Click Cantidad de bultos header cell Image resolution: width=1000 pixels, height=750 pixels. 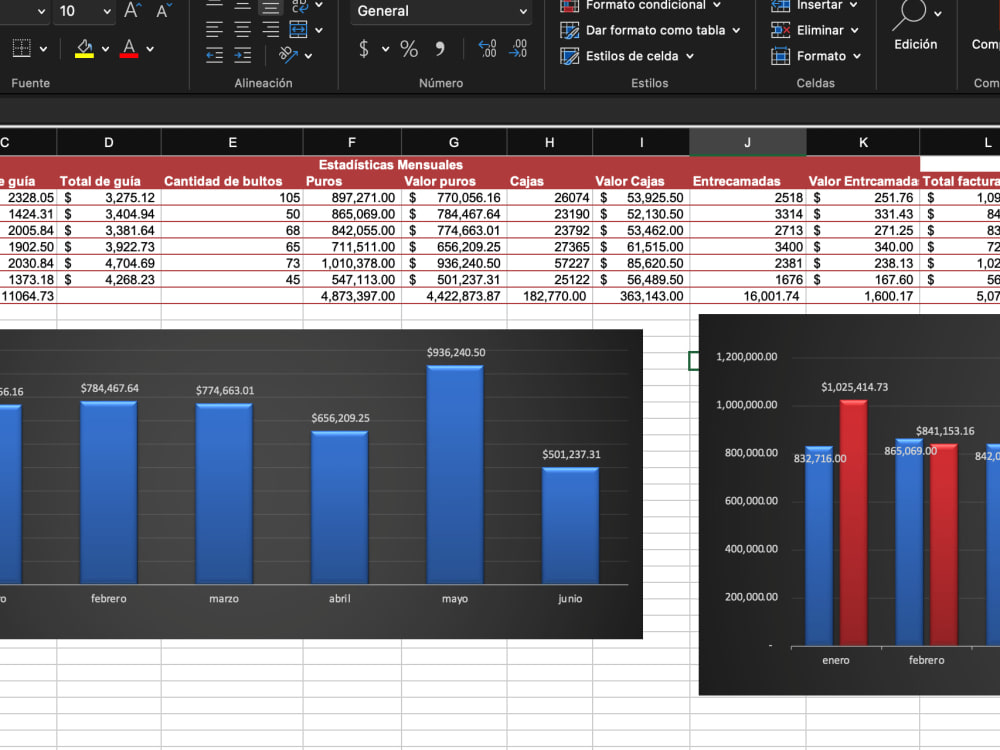click(232, 181)
